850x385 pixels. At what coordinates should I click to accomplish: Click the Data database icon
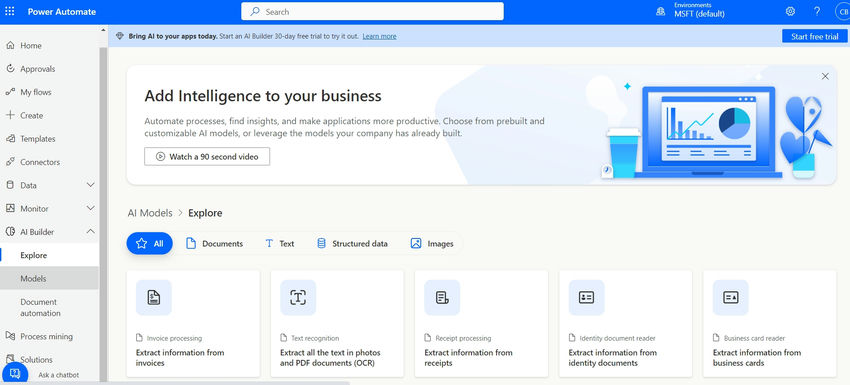[10, 185]
